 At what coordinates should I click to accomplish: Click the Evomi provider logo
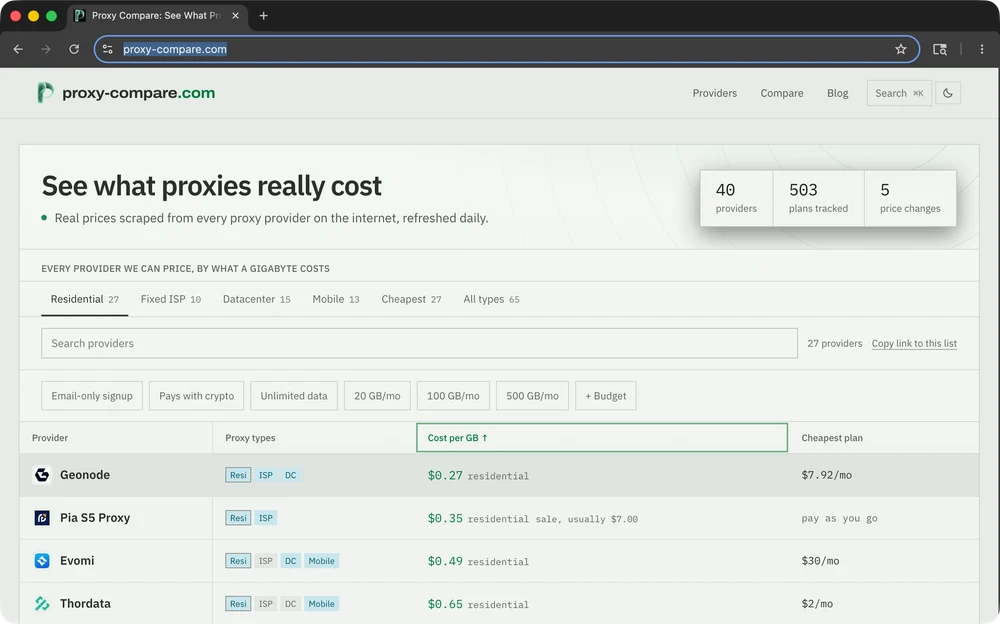point(42,561)
